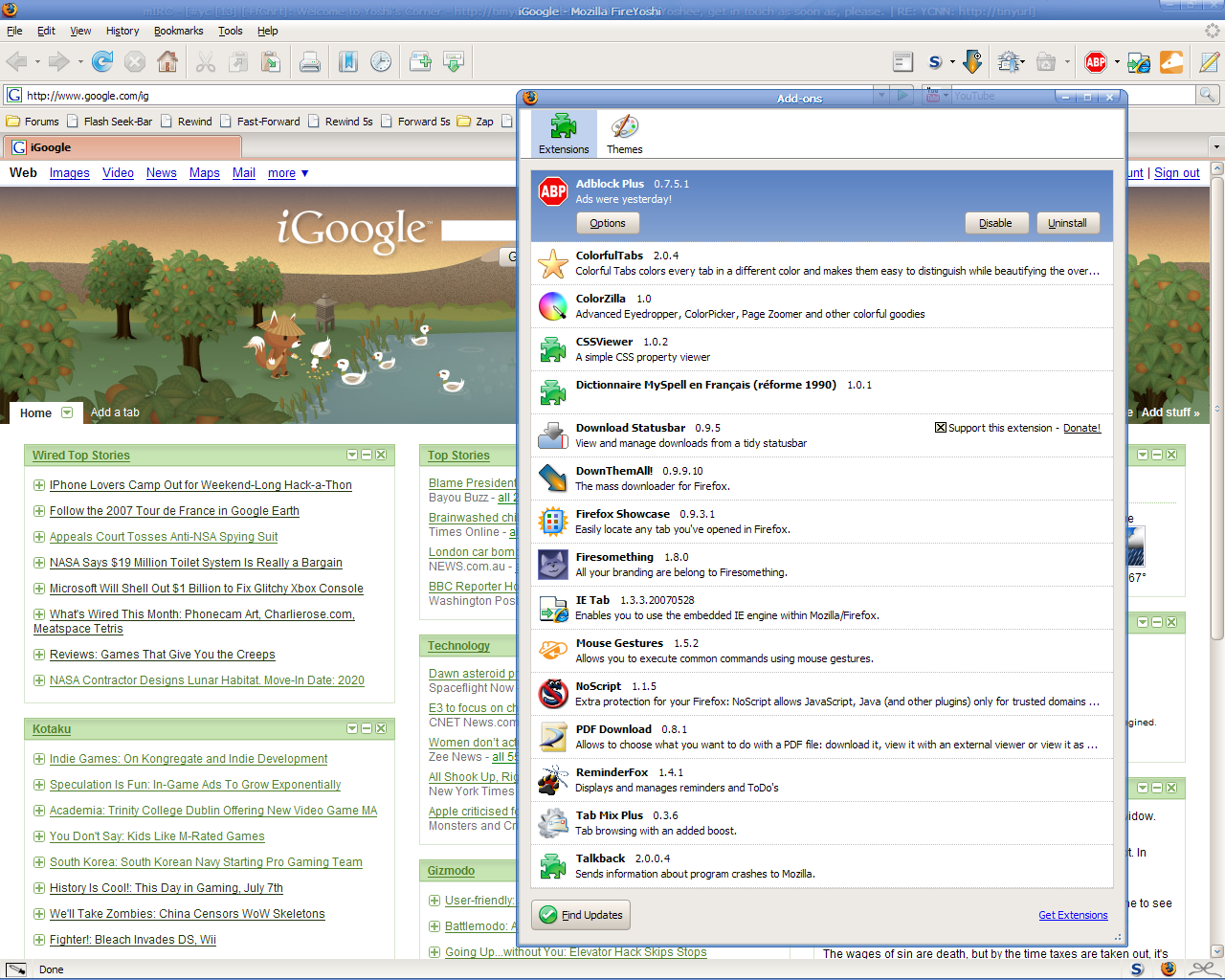The height and width of the screenshot is (980, 1225).
Task: Open the History clock toolbar icon
Action: (x=381, y=62)
